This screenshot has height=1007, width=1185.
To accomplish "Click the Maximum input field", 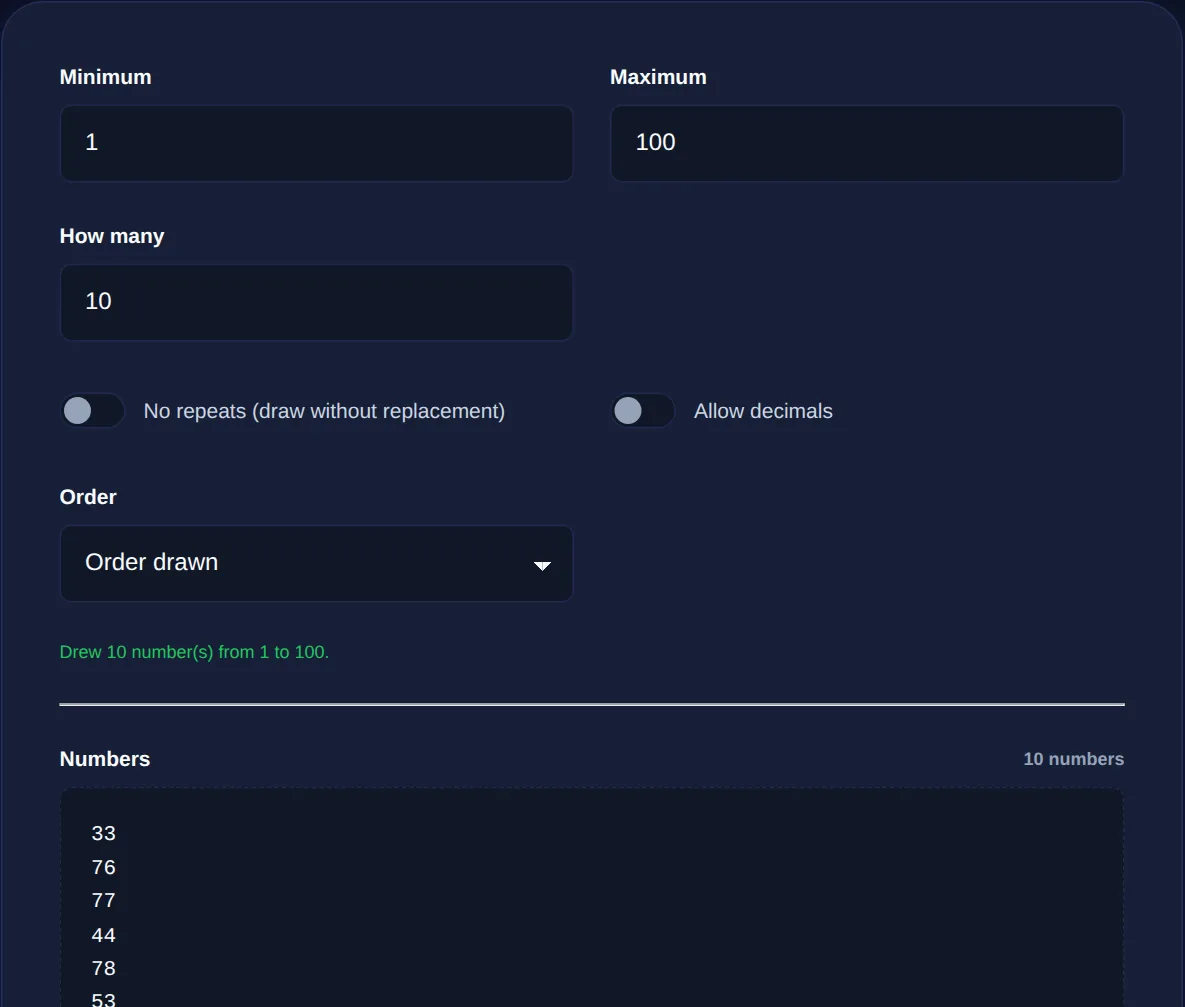I will pos(867,143).
